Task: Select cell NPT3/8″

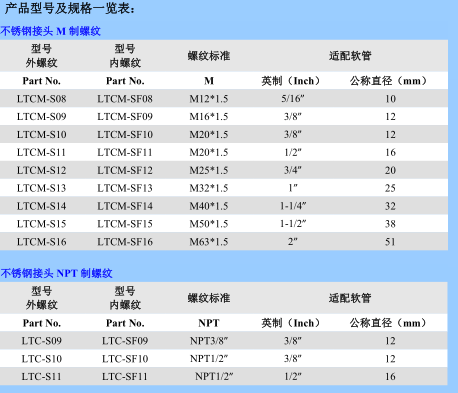Action: click(x=209, y=341)
